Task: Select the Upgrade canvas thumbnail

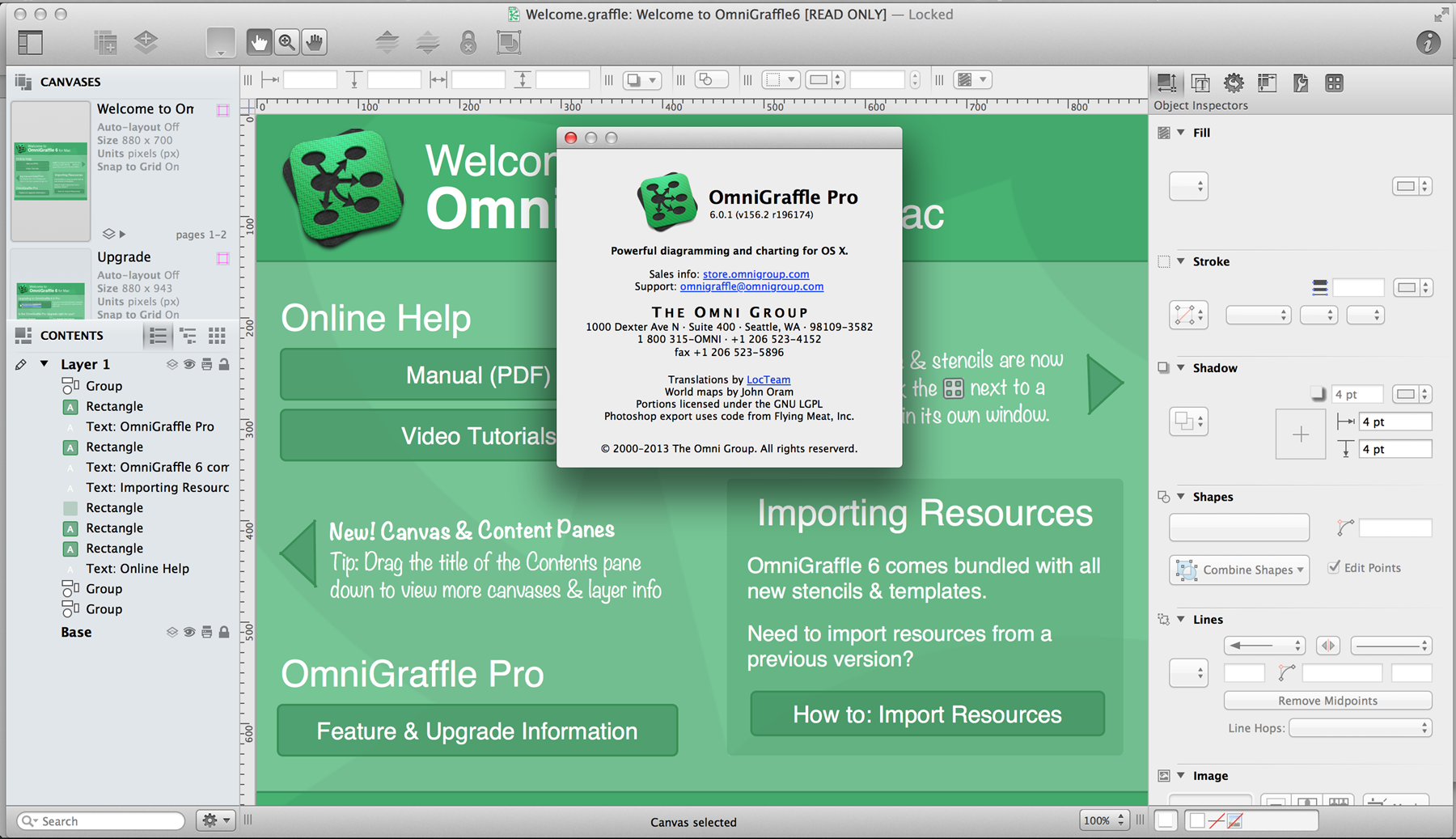Action: coord(50,285)
